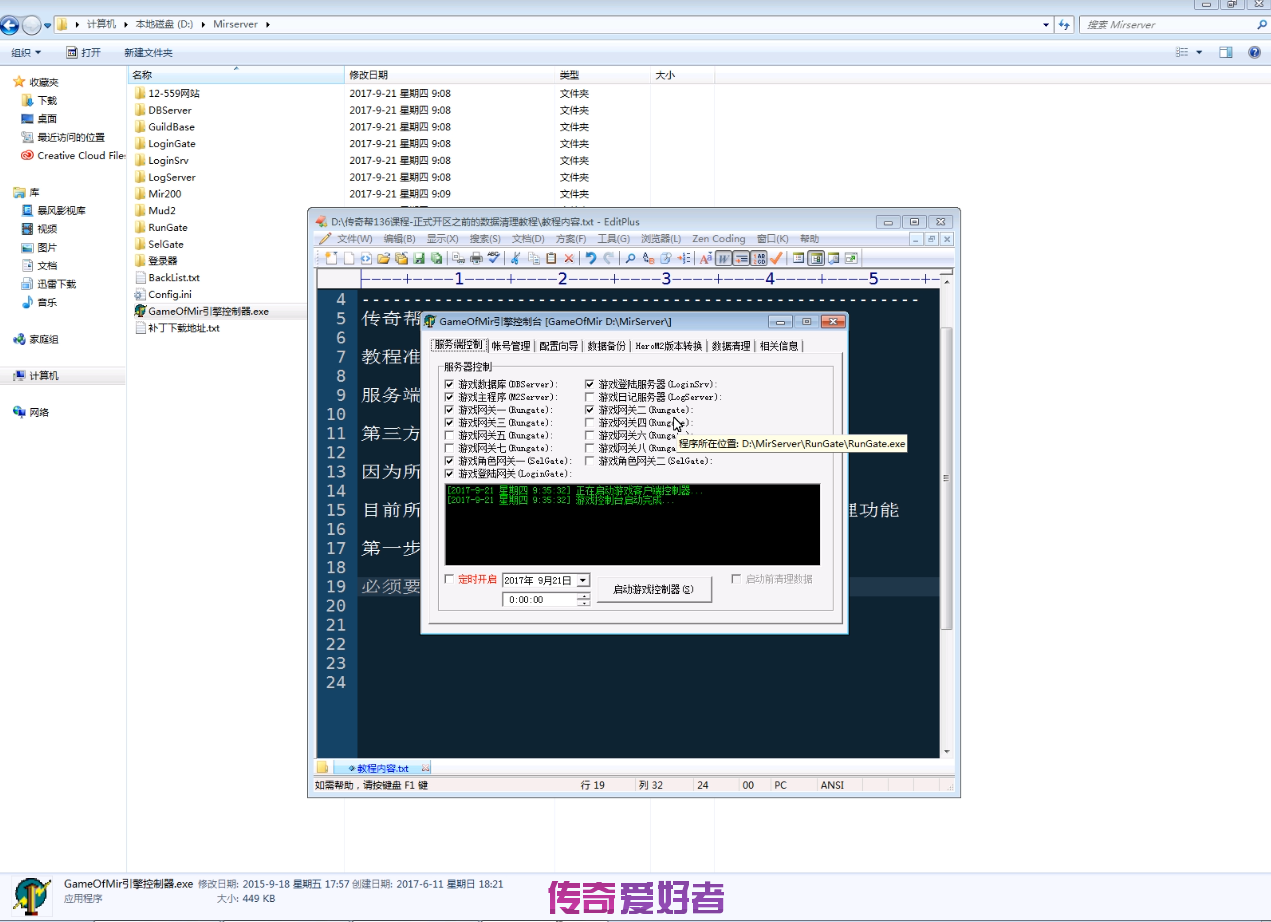Click the Save icon in EditPlus toolbar
Screen dimensions: 1271x922
pos(418,258)
